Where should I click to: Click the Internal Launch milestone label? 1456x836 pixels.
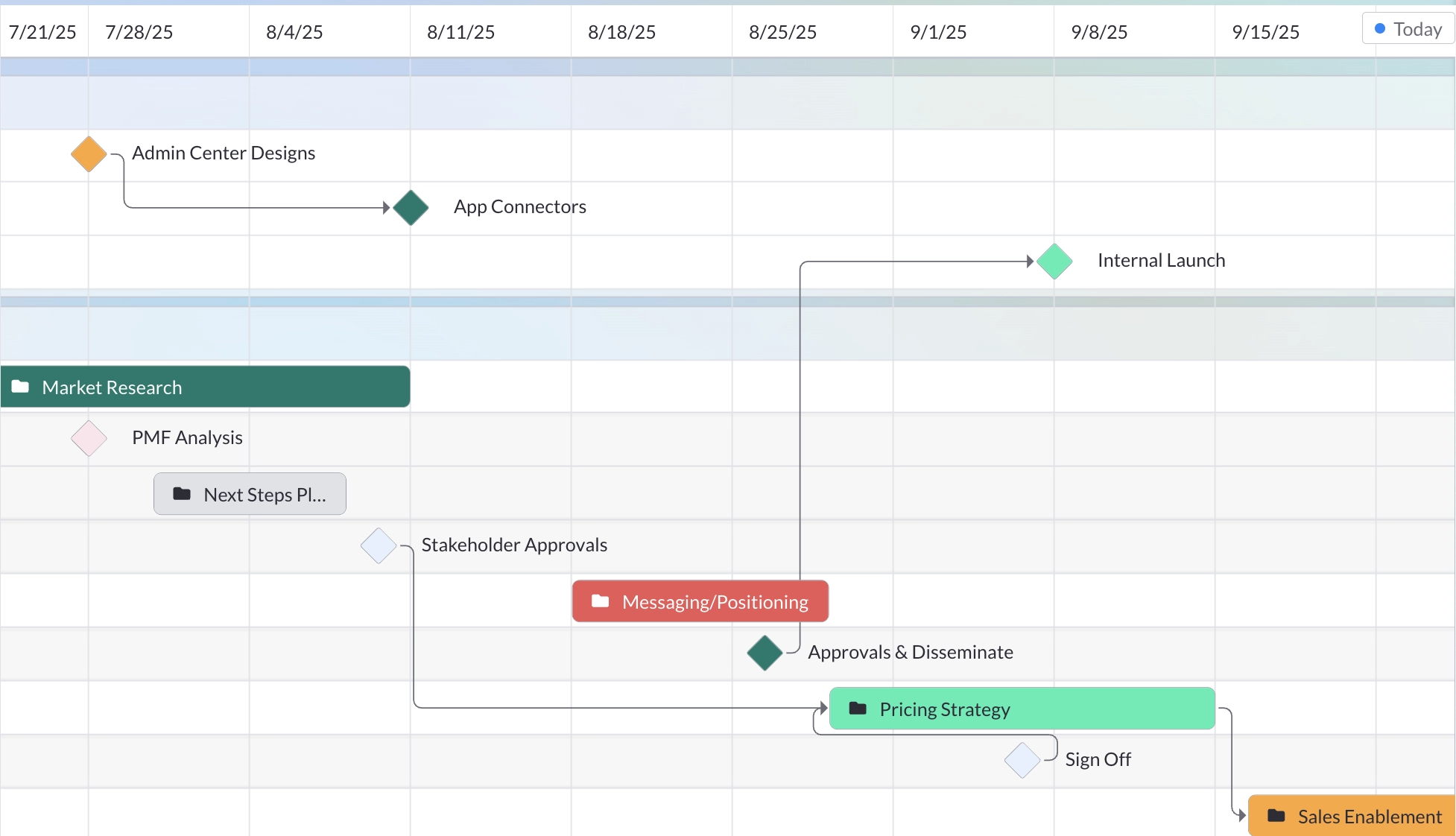[x=1161, y=261]
